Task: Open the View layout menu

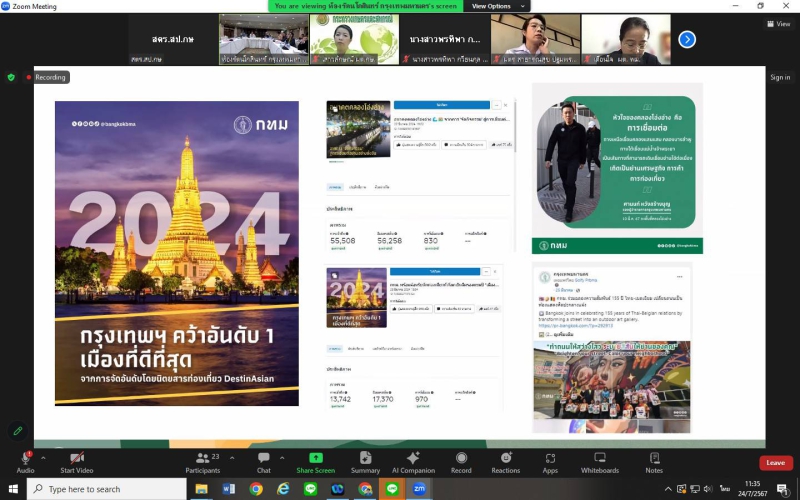Action: tap(777, 24)
